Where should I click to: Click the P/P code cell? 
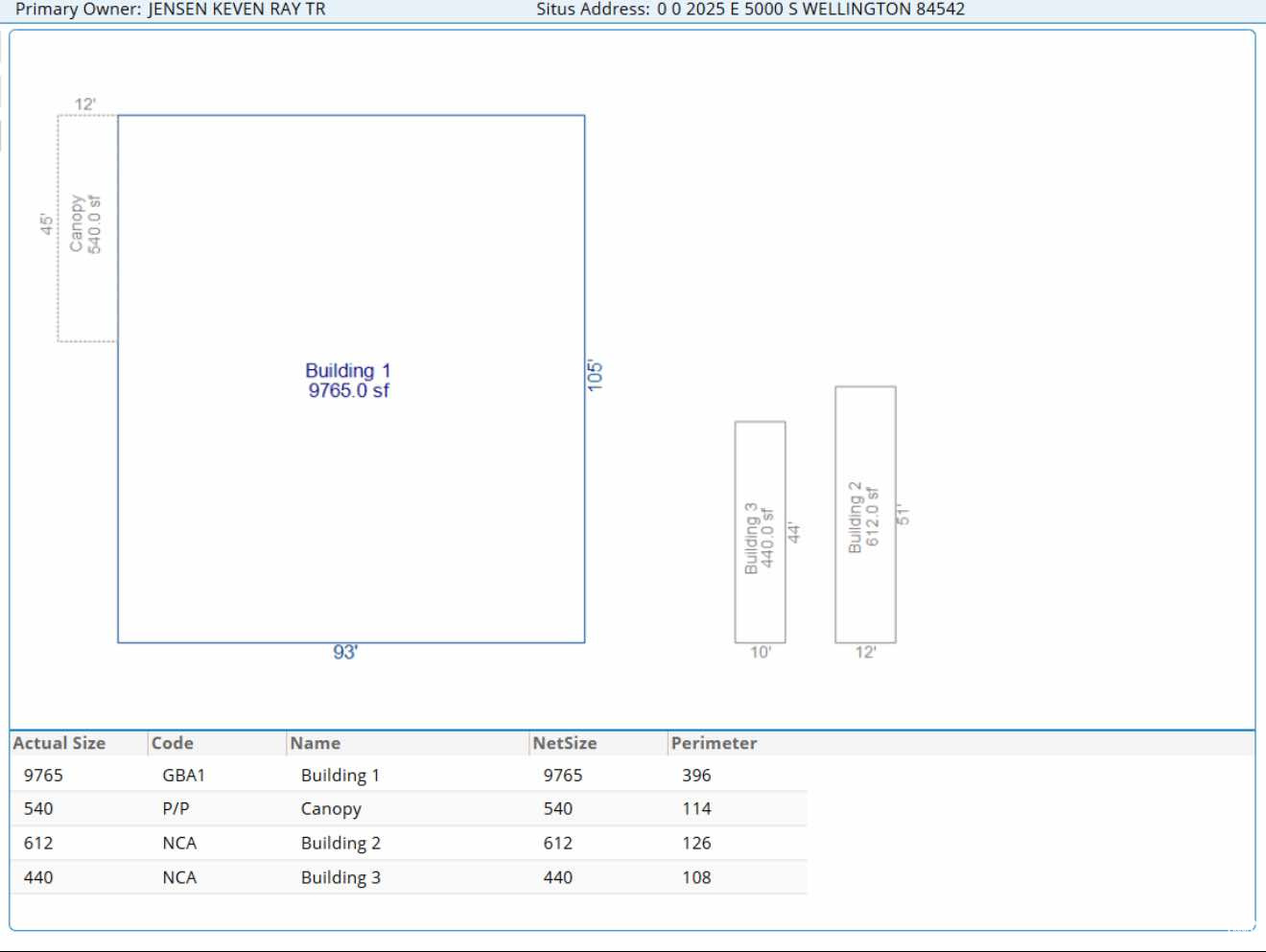(x=176, y=809)
